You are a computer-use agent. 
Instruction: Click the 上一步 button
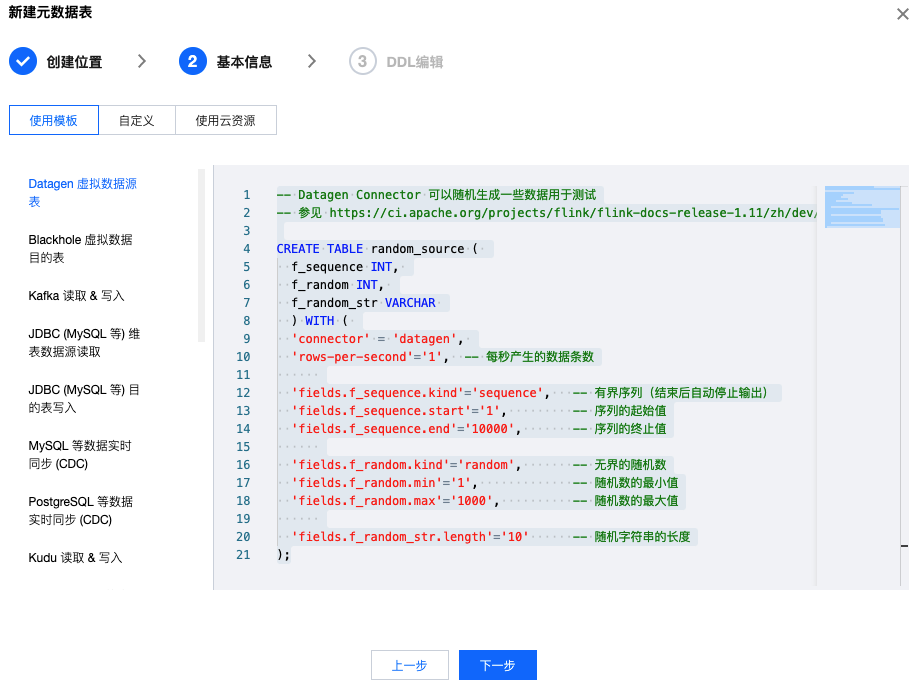410,665
